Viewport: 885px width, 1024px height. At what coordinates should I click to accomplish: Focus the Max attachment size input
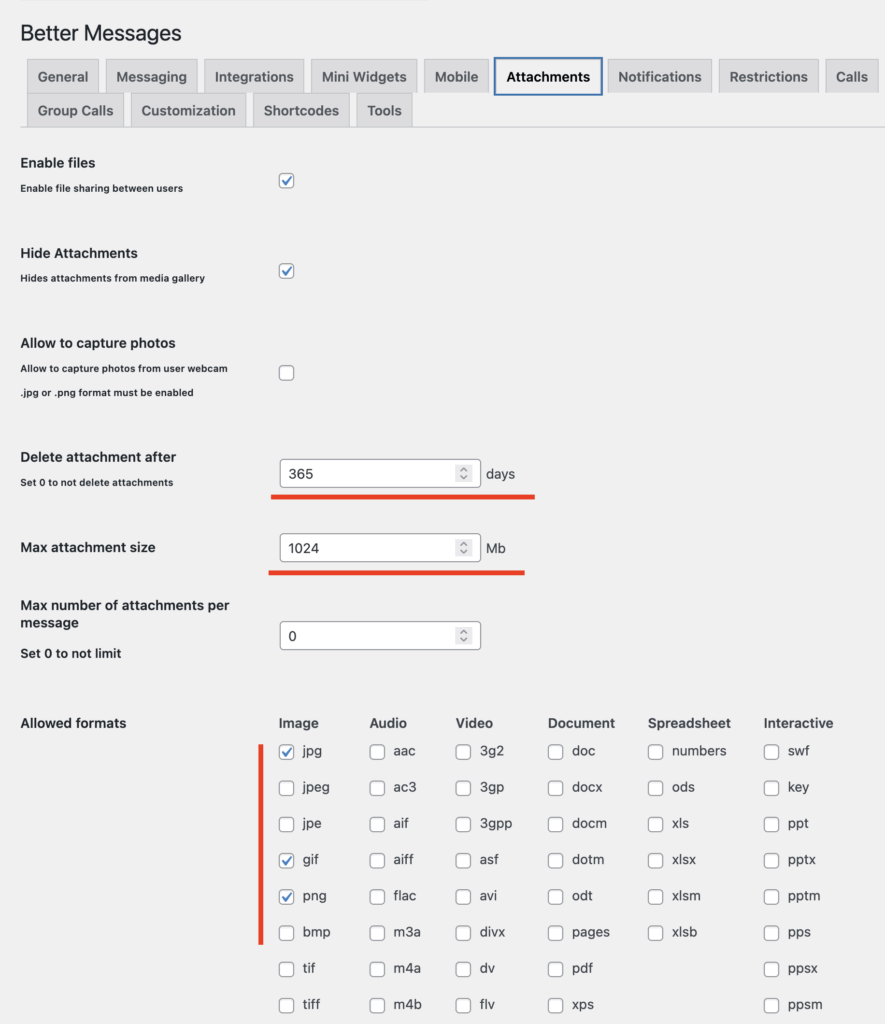click(366, 548)
